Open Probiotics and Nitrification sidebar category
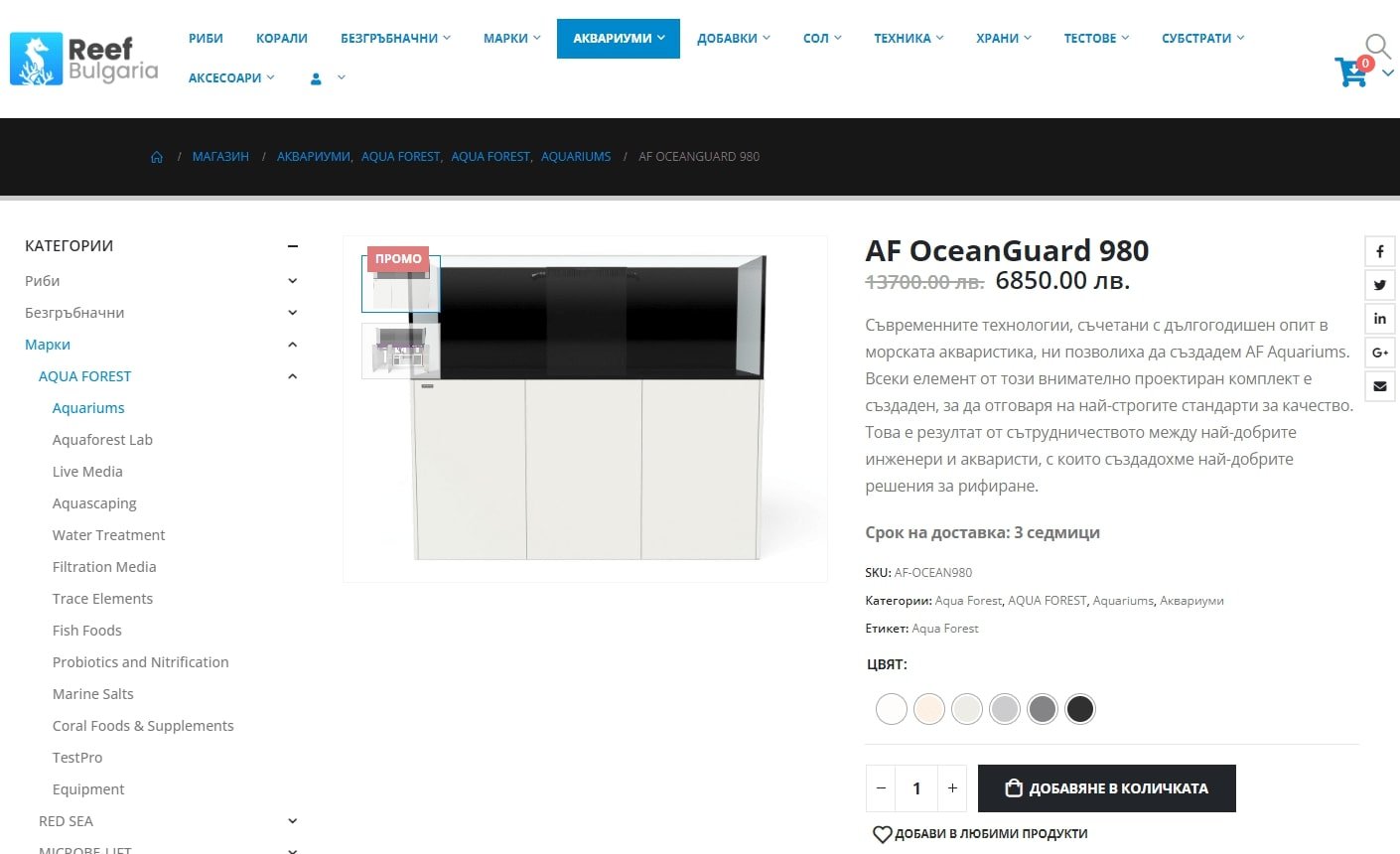The image size is (1400, 854). [141, 662]
